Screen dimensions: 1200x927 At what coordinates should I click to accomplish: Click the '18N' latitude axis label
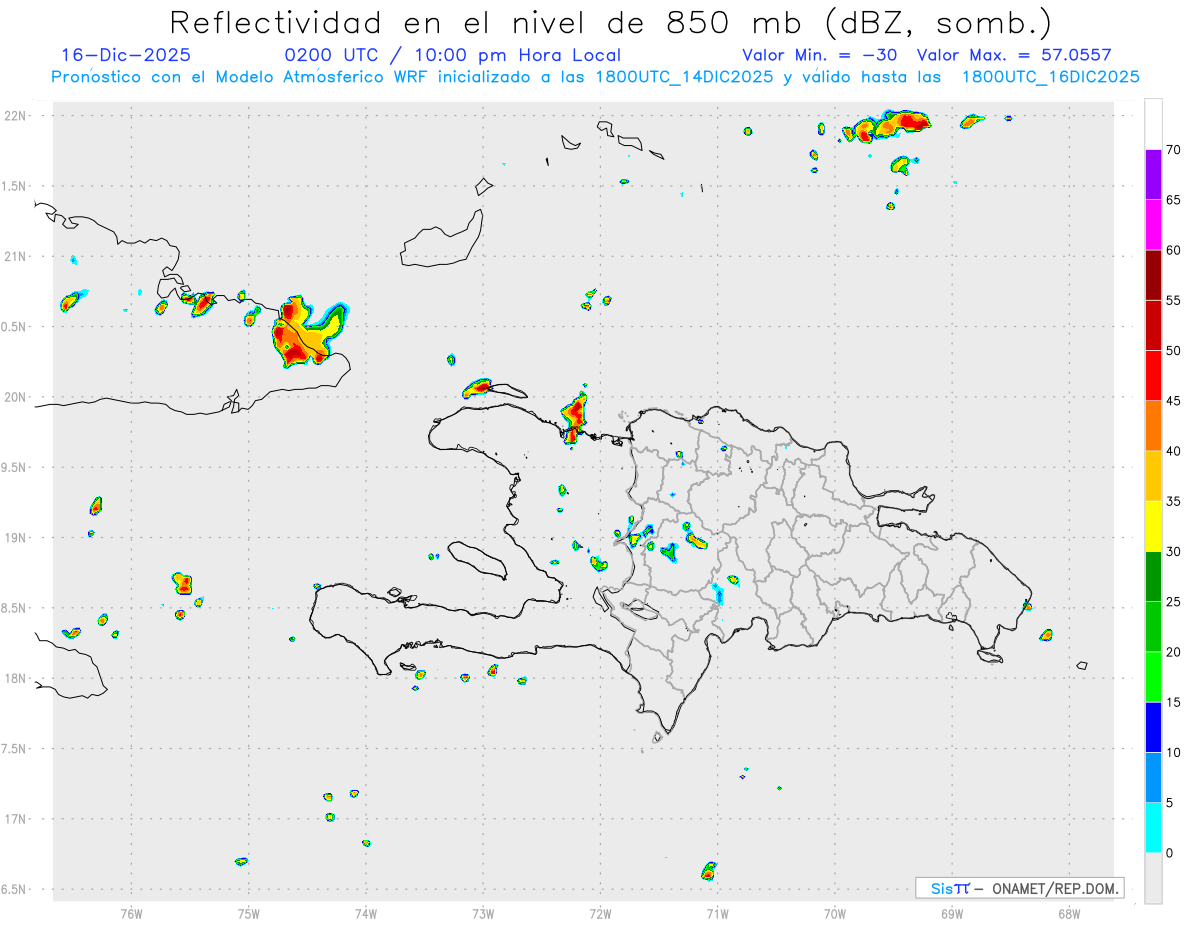pyautogui.click(x=15, y=678)
